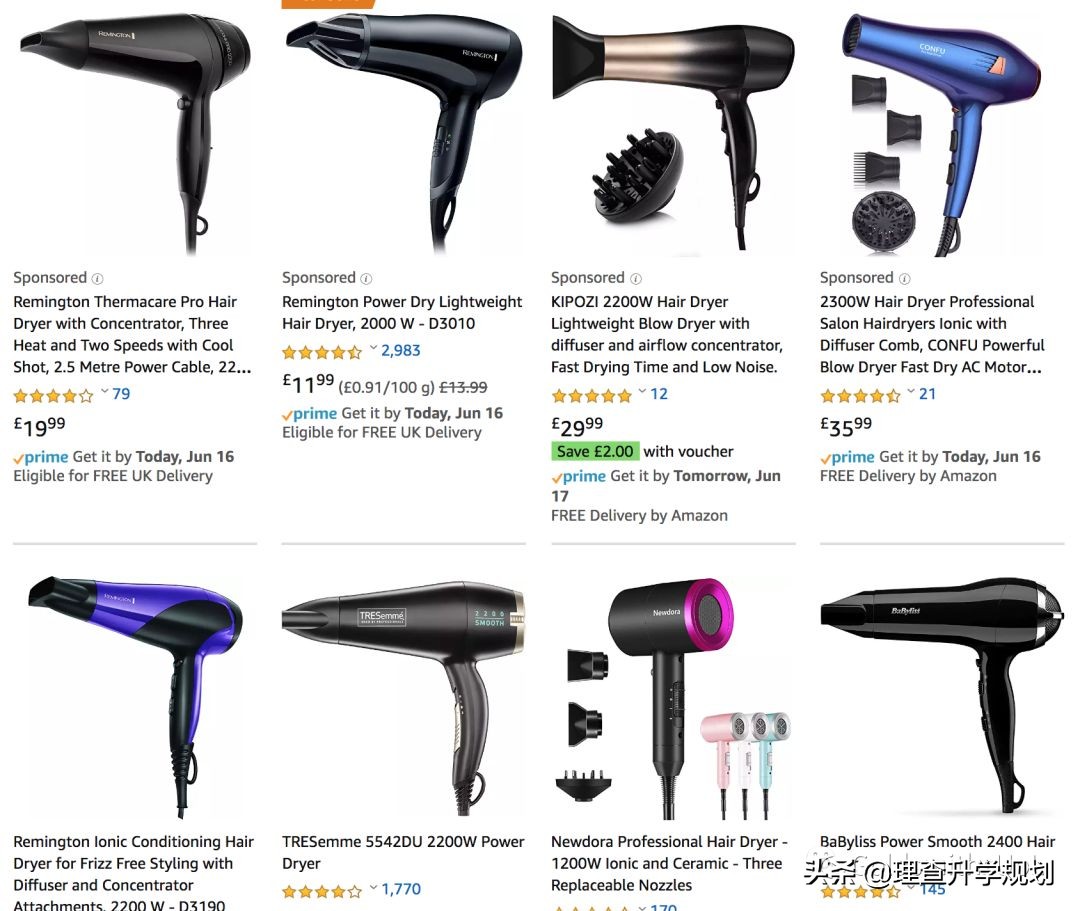
Task: Click the star rating of the KIPOZI 2200W dryer
Action: [591, 395]
